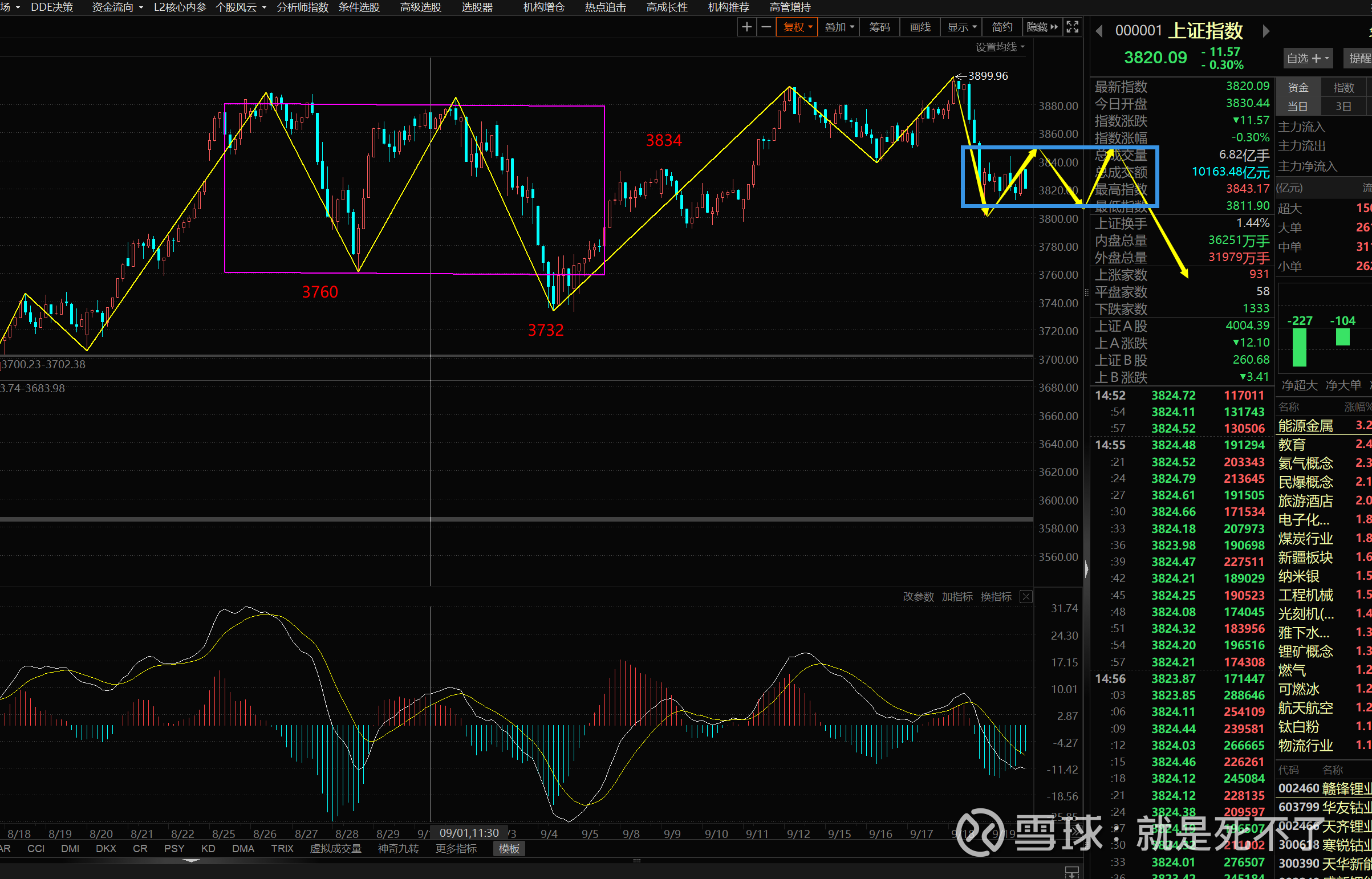This screenshot has height=879, width=1372.
Task: Open 热点追击 menu item
Action: (x=605, y=7)
